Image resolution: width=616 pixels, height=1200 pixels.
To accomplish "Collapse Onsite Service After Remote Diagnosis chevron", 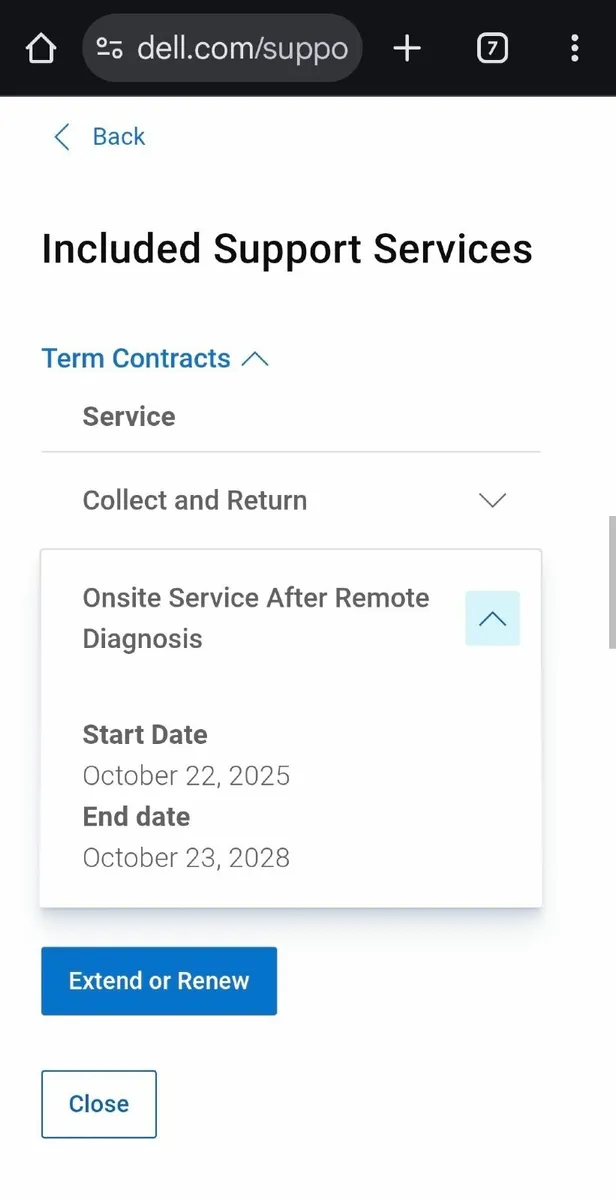I will 492,619.
